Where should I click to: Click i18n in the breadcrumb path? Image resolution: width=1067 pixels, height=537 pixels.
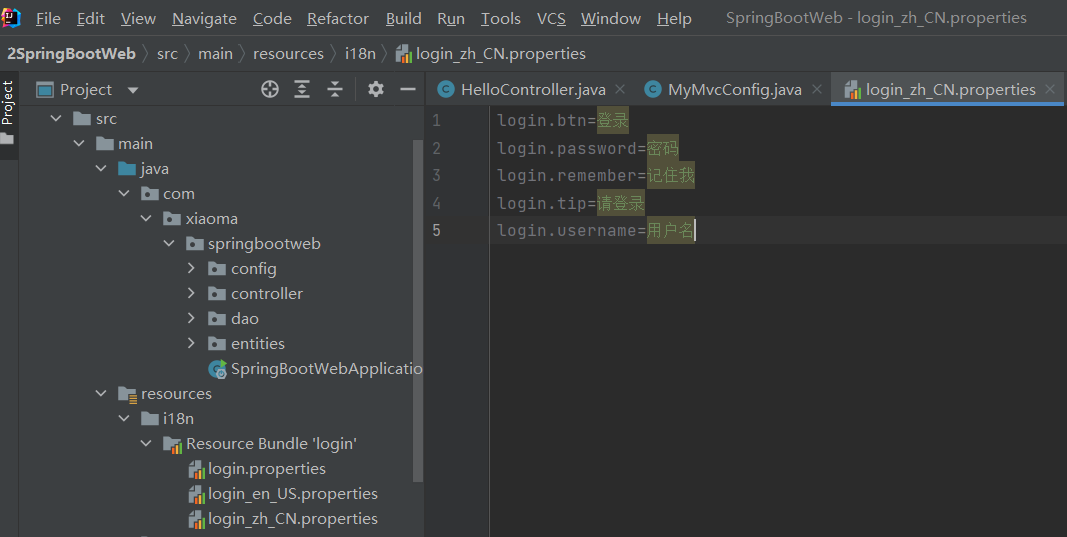(x=360, y=54)
